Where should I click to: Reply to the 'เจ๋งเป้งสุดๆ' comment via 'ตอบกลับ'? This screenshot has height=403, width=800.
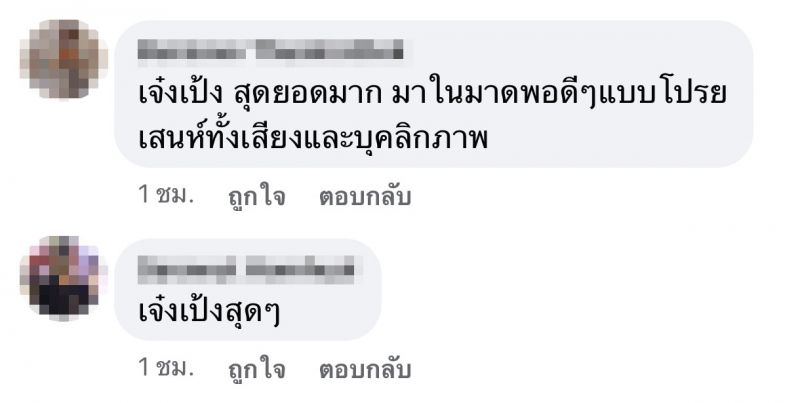point(365,369)
